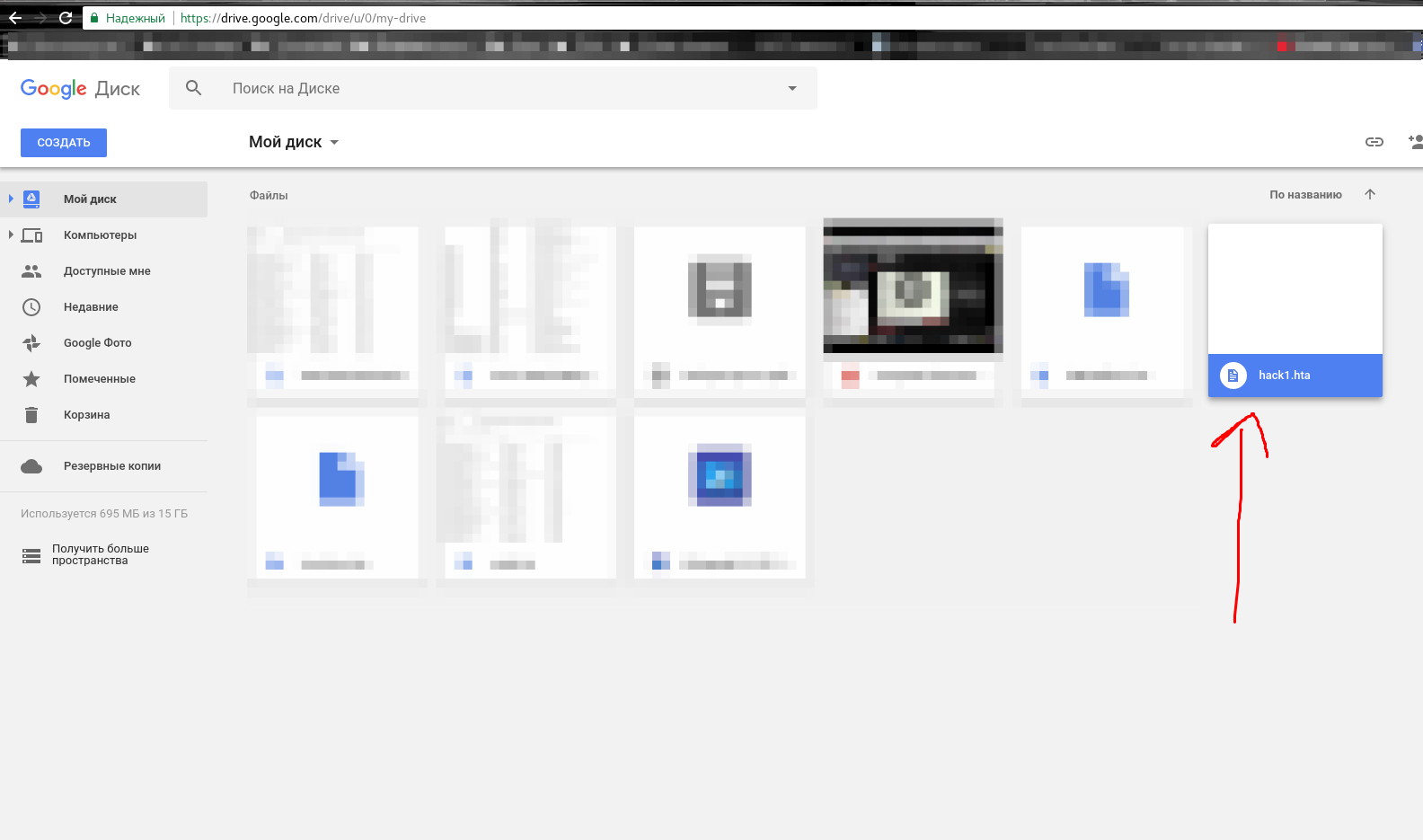
Task: Click the search magnifier icon
Action: point(193,88)
